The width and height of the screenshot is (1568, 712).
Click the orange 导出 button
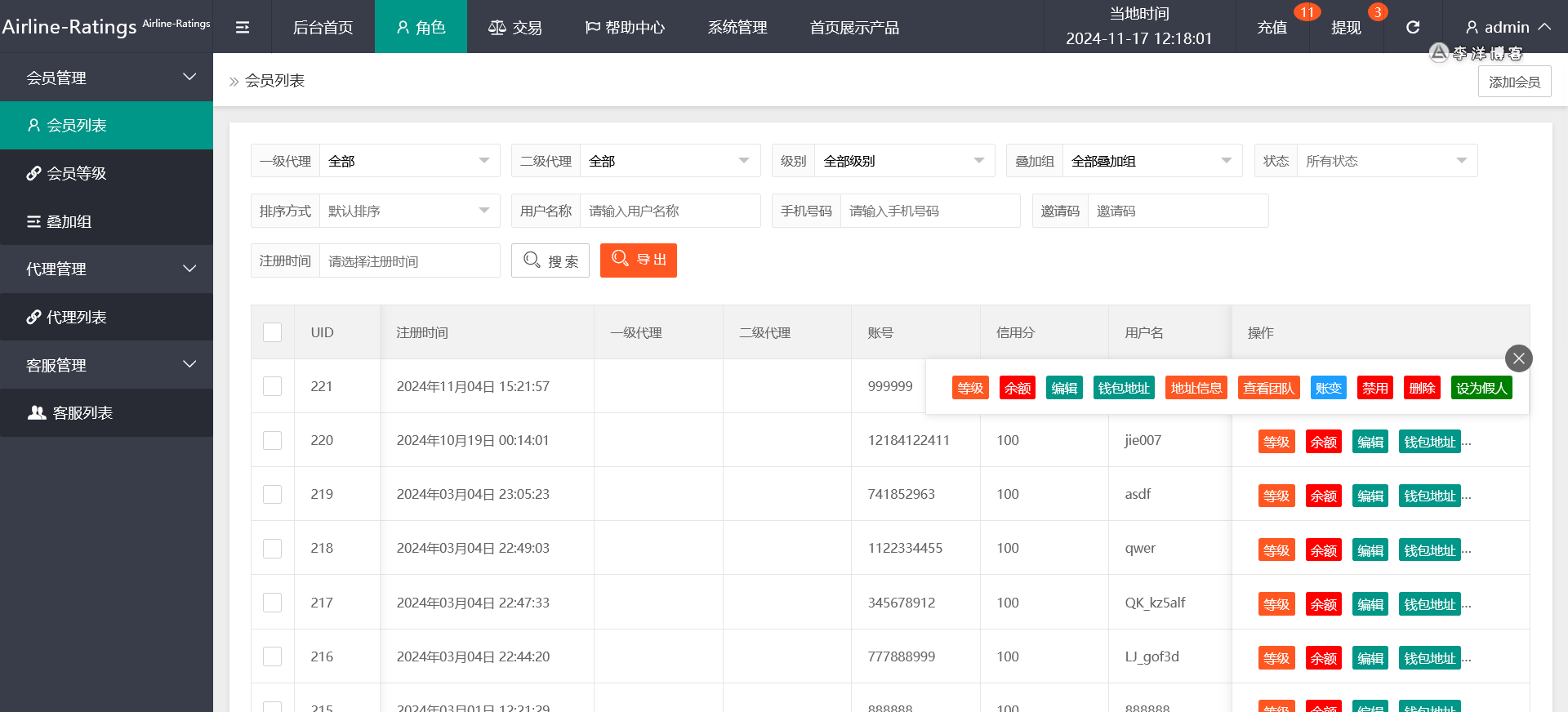pos(639,260)
